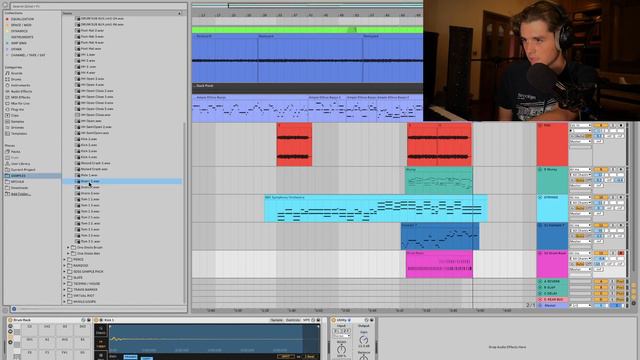
Task: Disarm recording on 12 Drum Rack track
Action: pyautogui.click(x=621, y=253)
